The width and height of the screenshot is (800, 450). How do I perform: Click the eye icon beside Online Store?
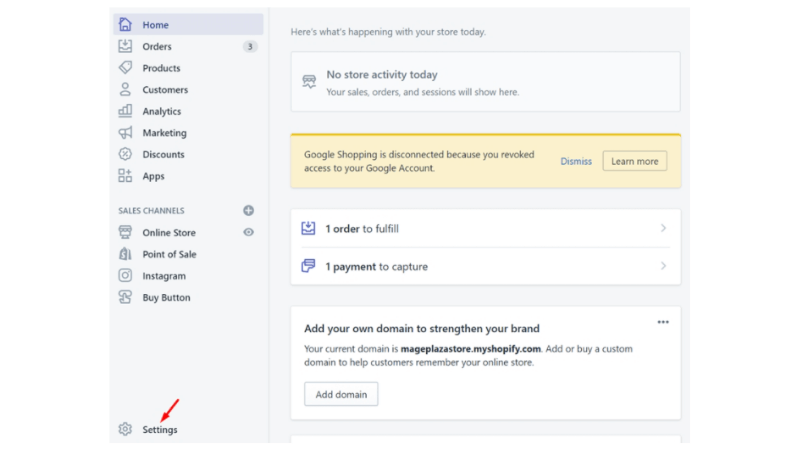248,232
